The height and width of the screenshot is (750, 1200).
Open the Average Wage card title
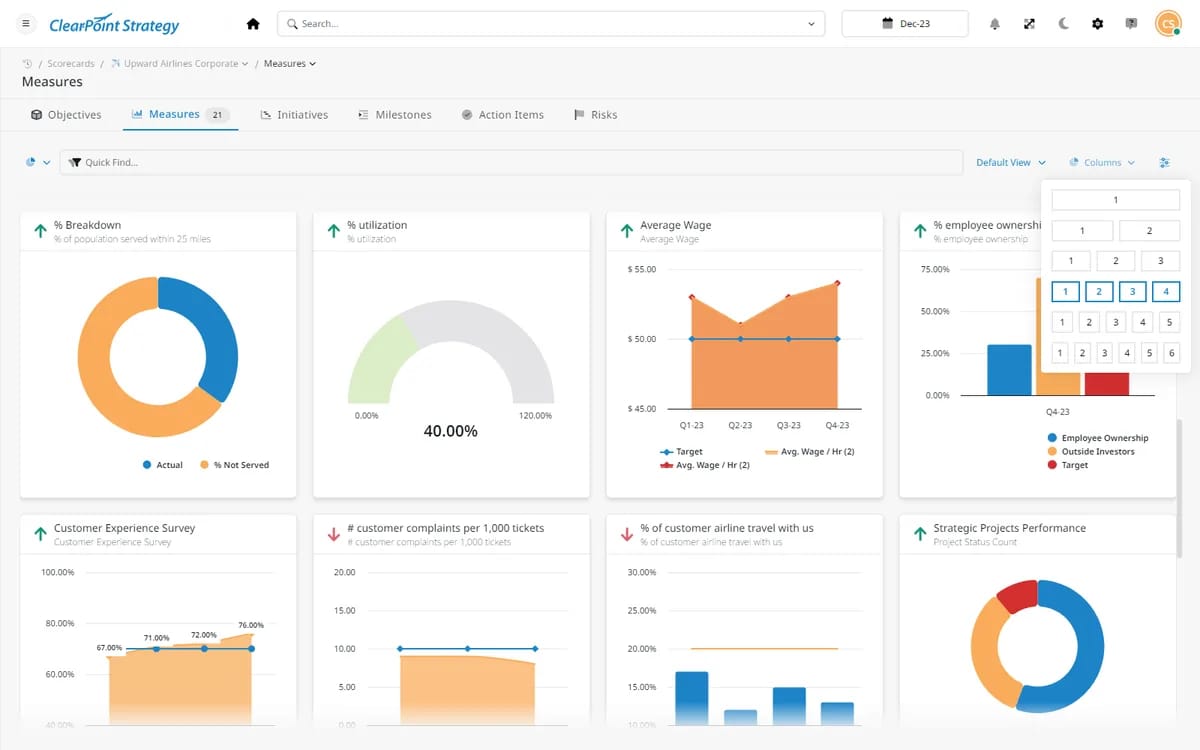[x=675, y=225]
